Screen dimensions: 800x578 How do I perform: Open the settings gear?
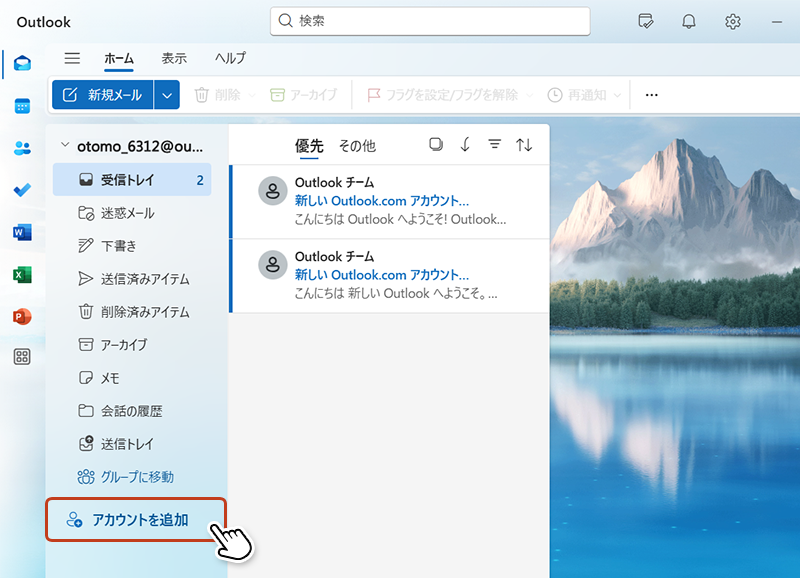[733, 21]
